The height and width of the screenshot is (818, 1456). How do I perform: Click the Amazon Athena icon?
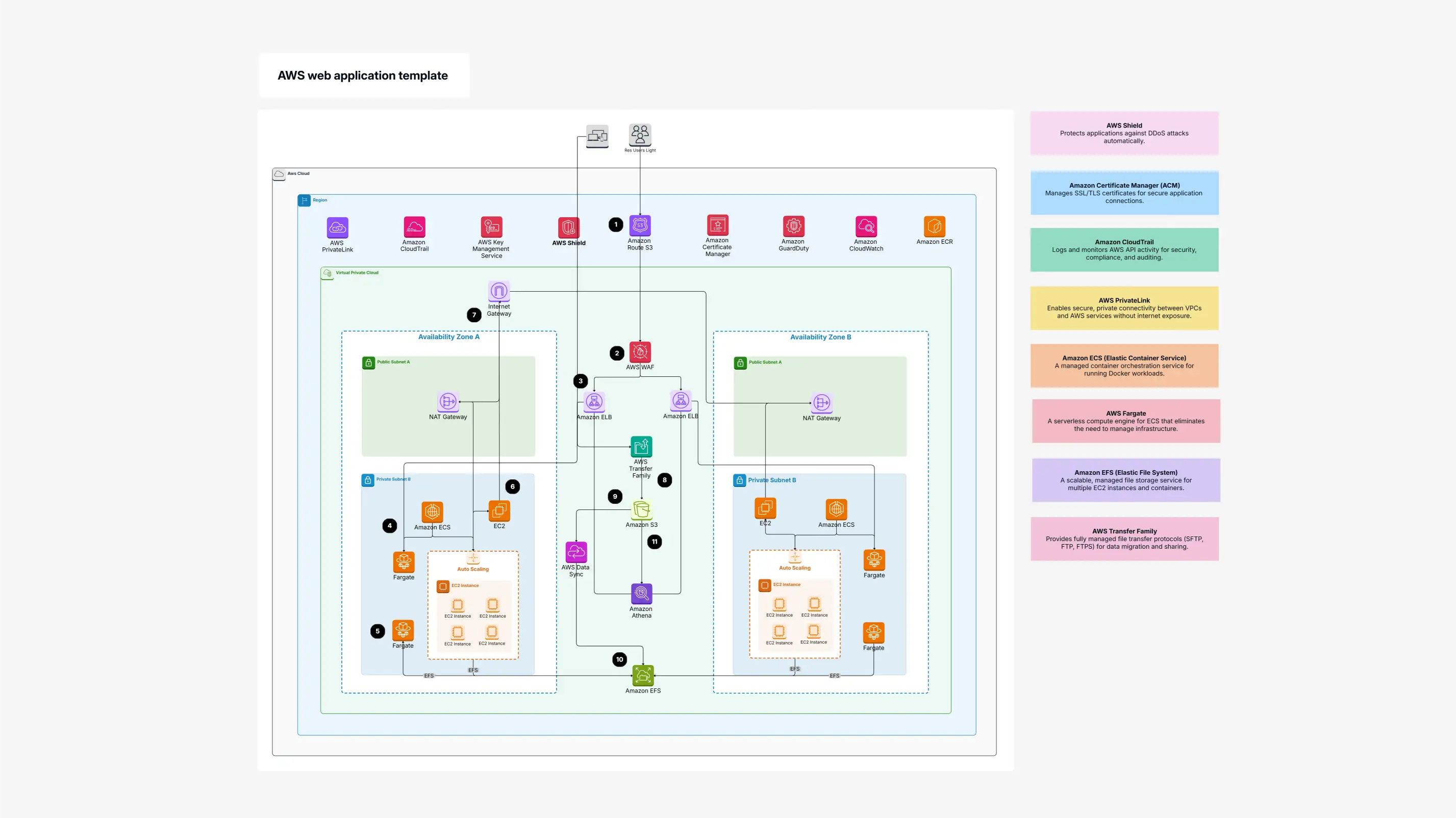(641, 594)
